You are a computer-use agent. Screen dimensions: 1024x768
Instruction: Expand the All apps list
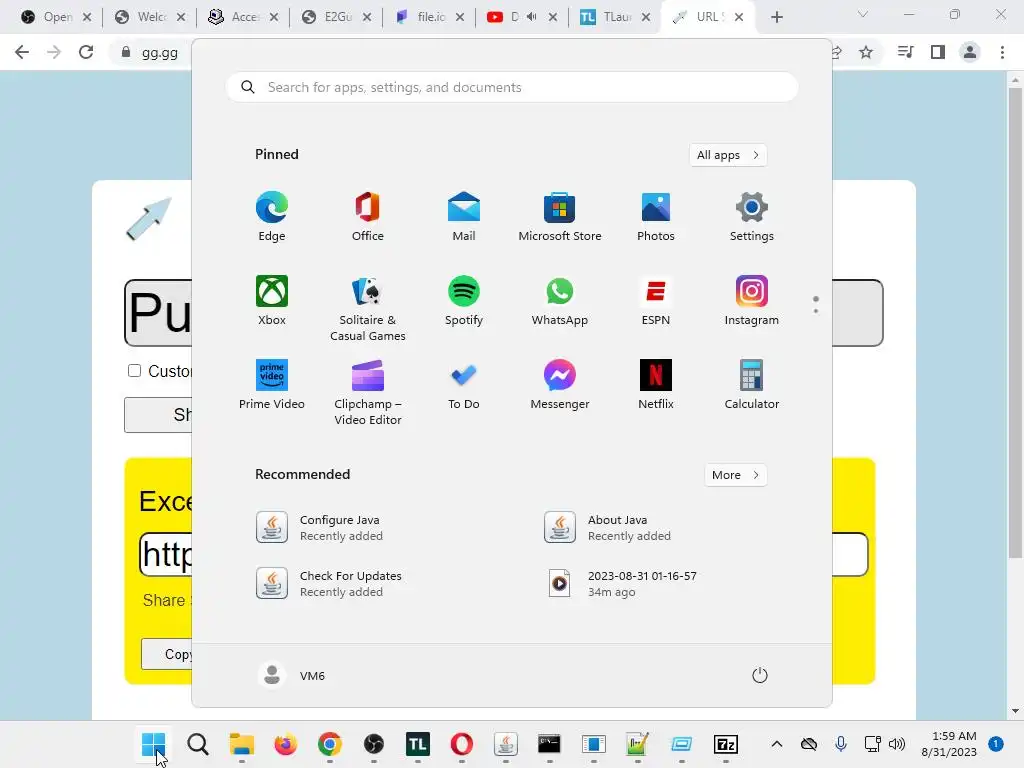point(728,155)
